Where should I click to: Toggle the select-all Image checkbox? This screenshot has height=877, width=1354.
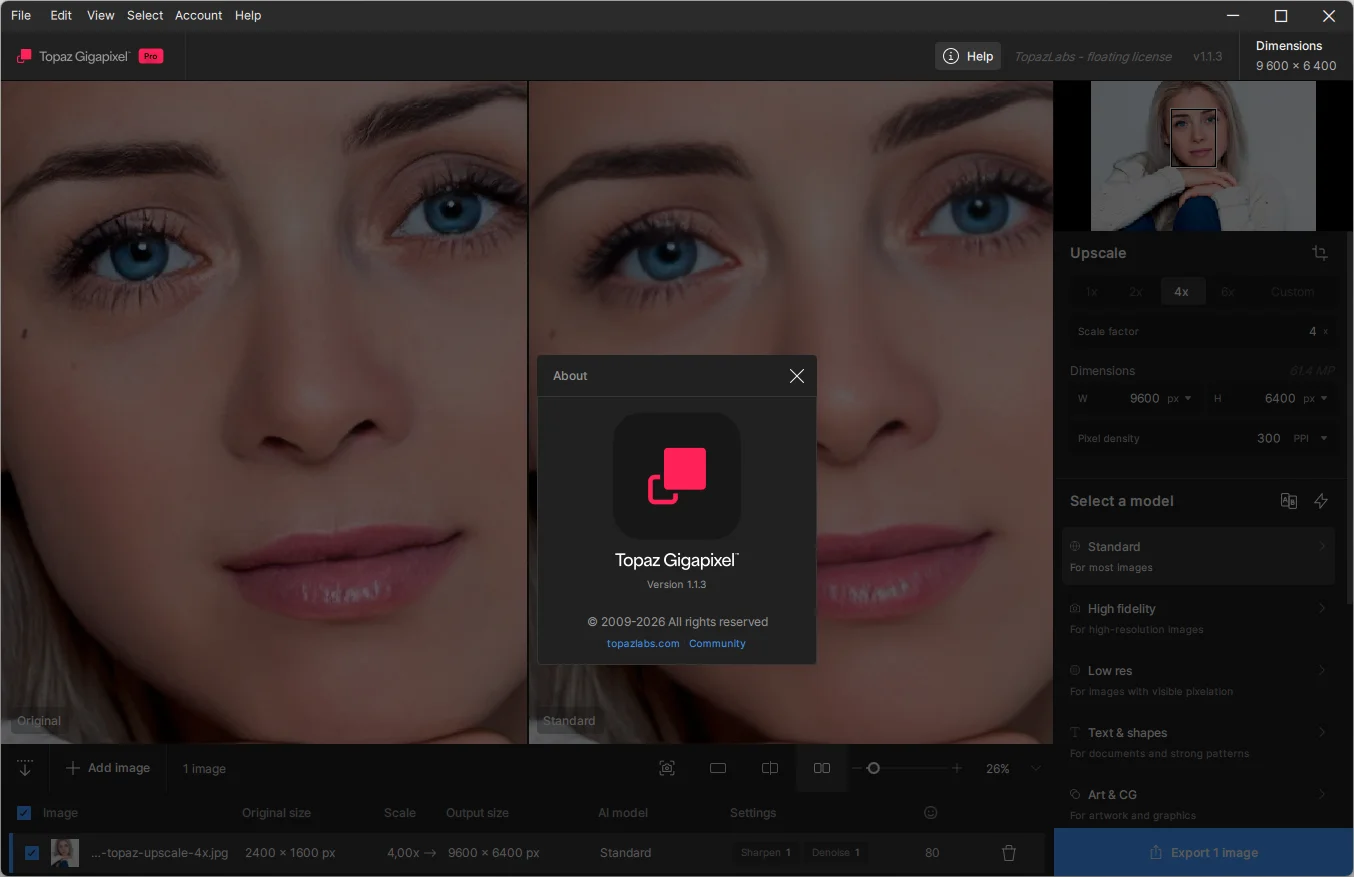point(24,813)
